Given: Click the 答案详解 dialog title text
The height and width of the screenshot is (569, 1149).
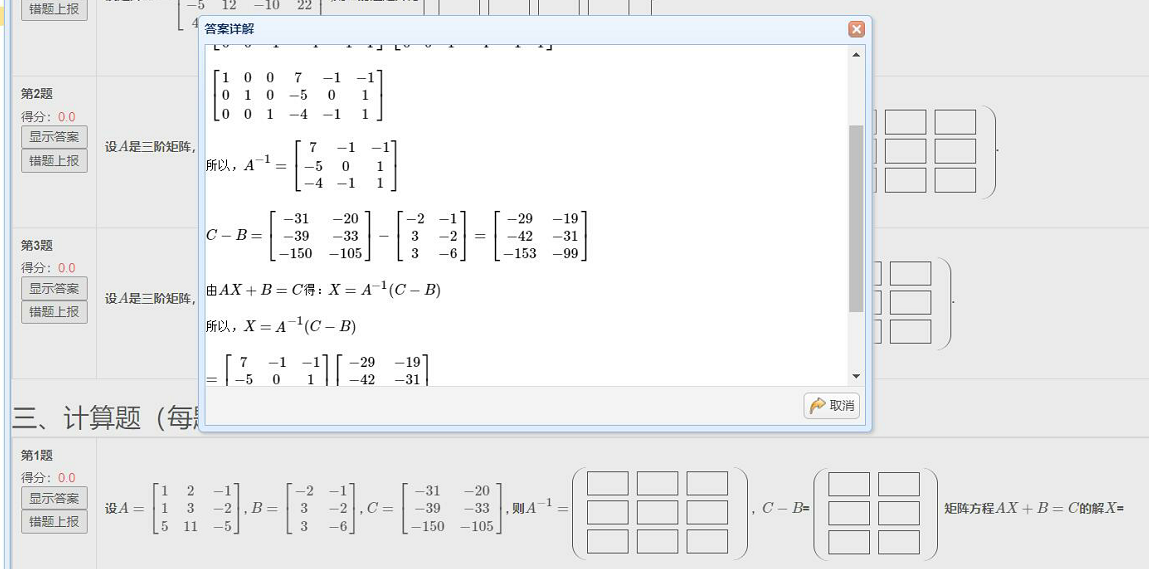Looking at the screenshot, I should point(229,29).
